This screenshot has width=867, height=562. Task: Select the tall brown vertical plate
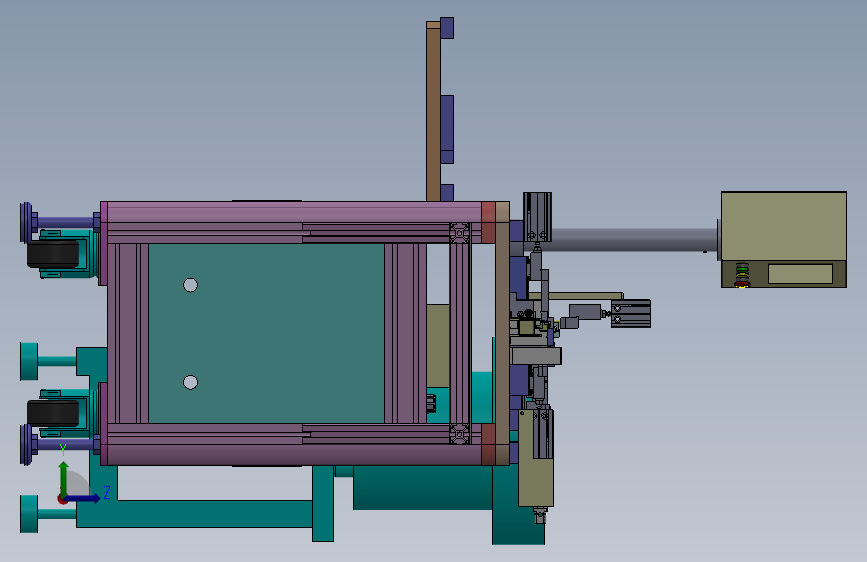point(433,111)
